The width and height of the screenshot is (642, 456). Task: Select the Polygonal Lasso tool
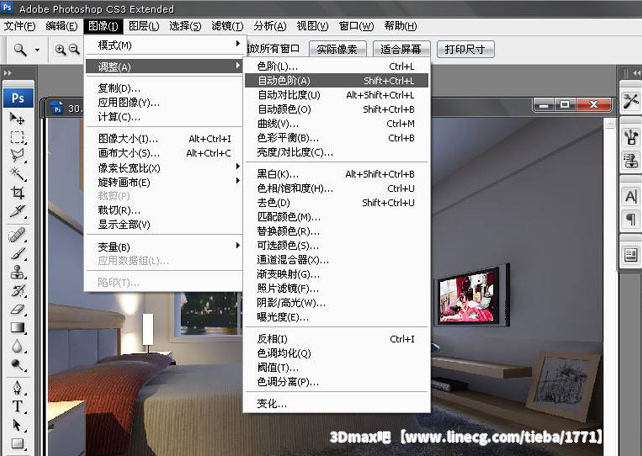click(17, 156)
